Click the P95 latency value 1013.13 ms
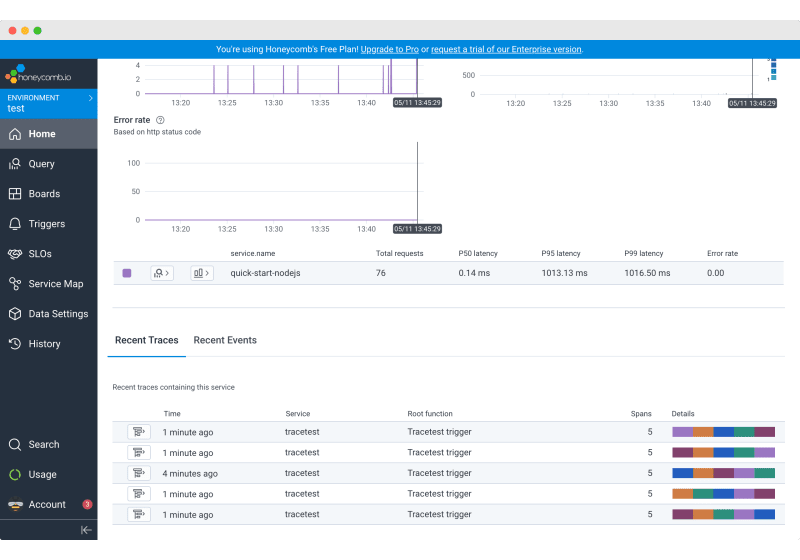The width and height of the screenshot is (800, 560). click(x=564, y=273)
